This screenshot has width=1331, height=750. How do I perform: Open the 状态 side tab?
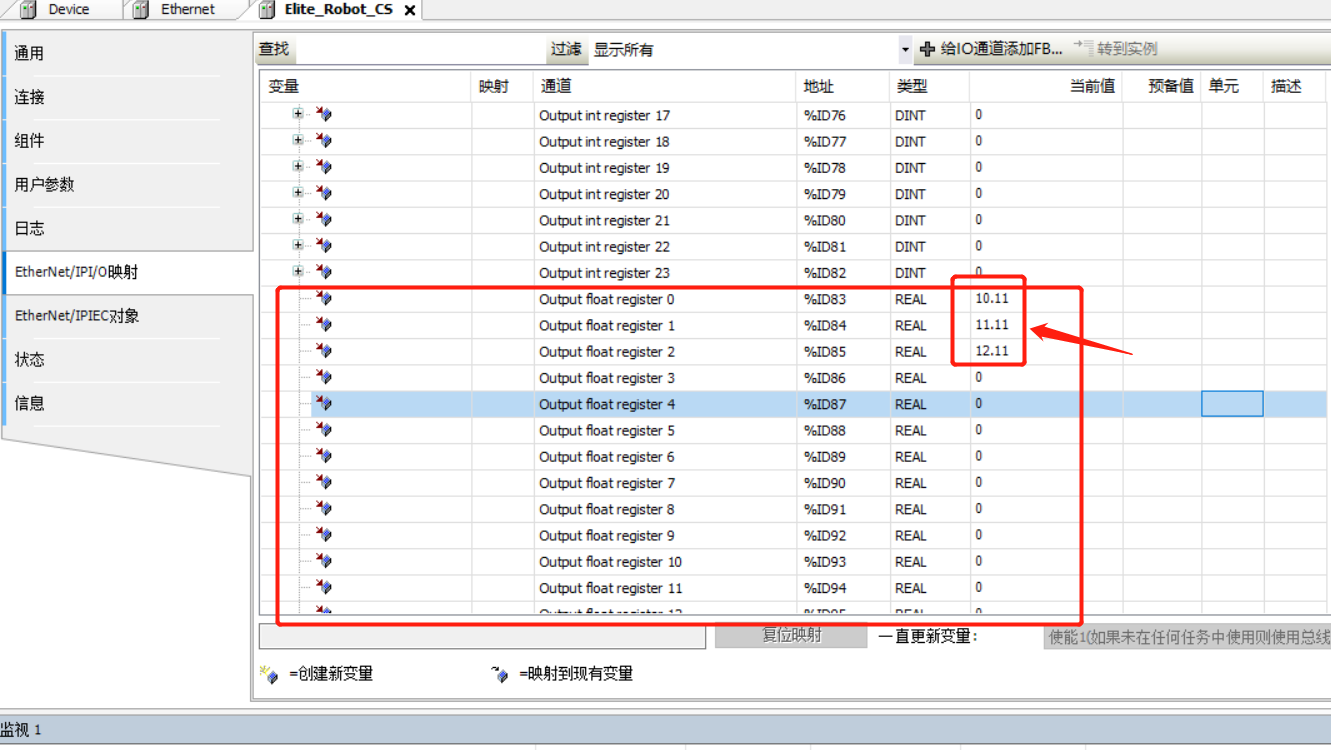click(x=30, y=360)
